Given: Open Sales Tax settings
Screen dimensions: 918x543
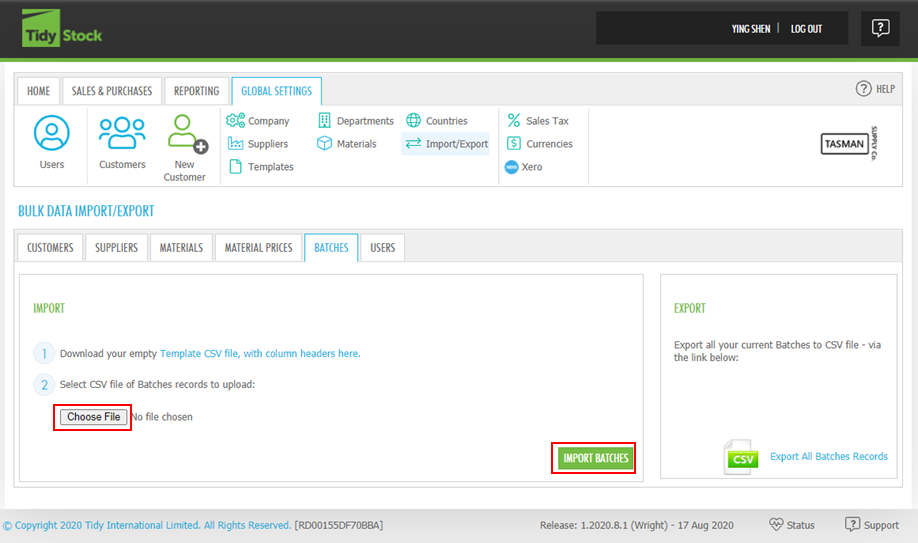Looking at the screenshot, I should pos(538,121).
